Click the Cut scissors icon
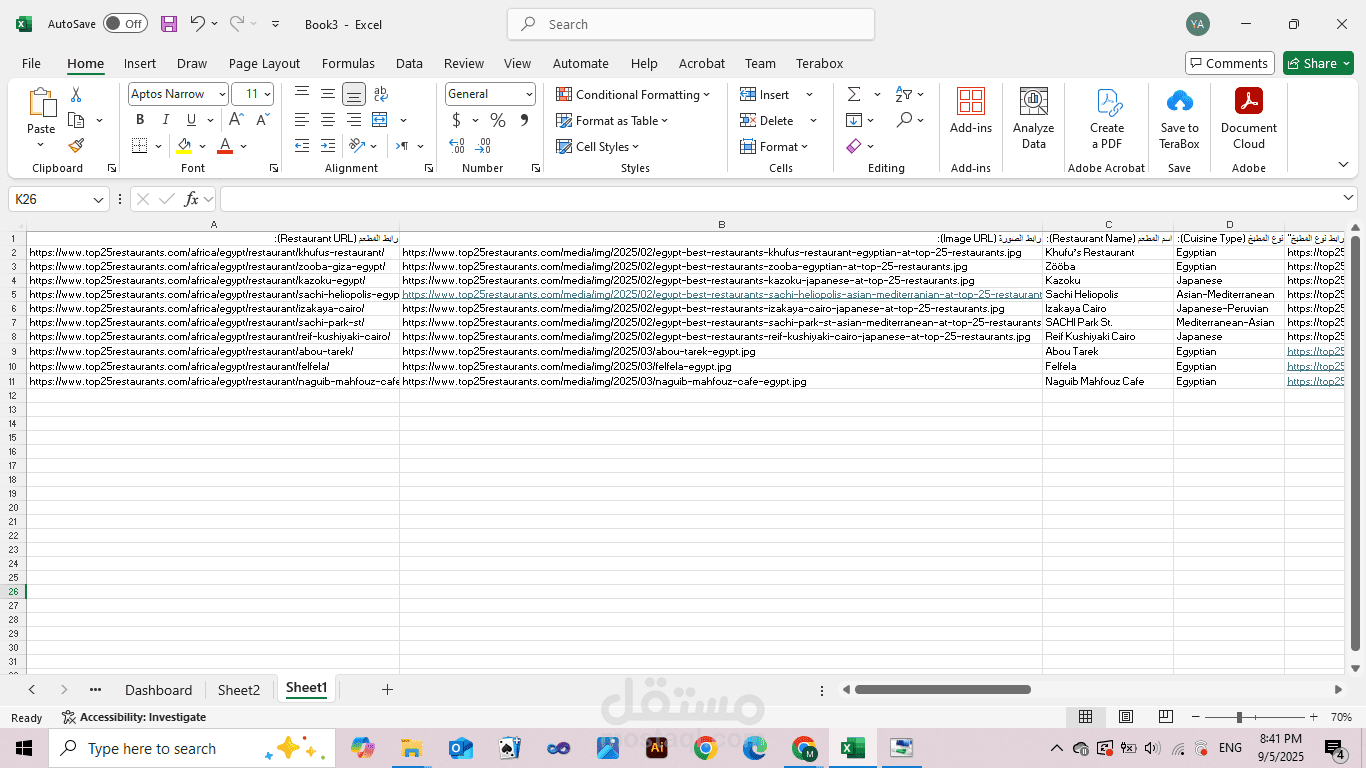Image resolution: width=1366 pixels, height=768 pixels. coord(76,94)
